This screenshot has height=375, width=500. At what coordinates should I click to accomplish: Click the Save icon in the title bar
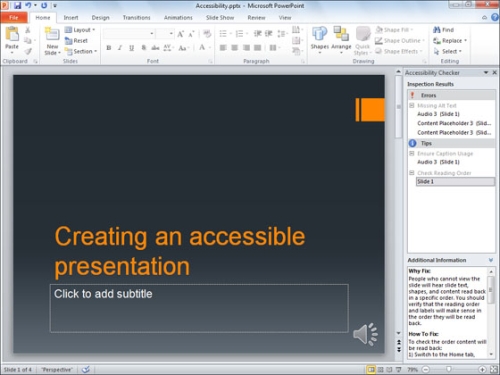click(18, 5)
